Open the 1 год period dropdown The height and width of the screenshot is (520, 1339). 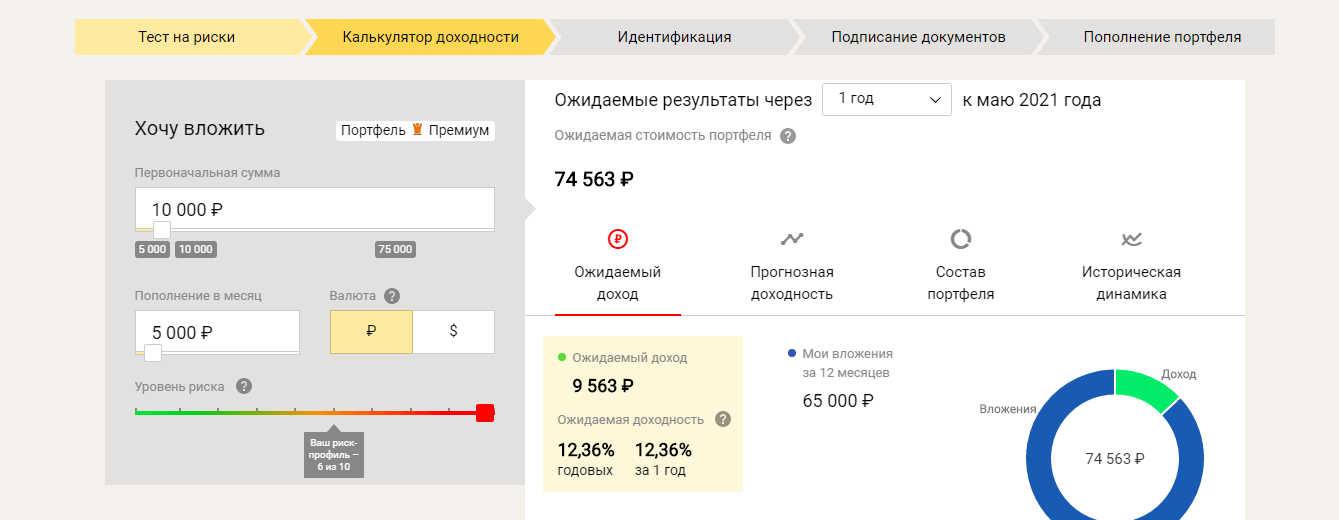[887, 99]
